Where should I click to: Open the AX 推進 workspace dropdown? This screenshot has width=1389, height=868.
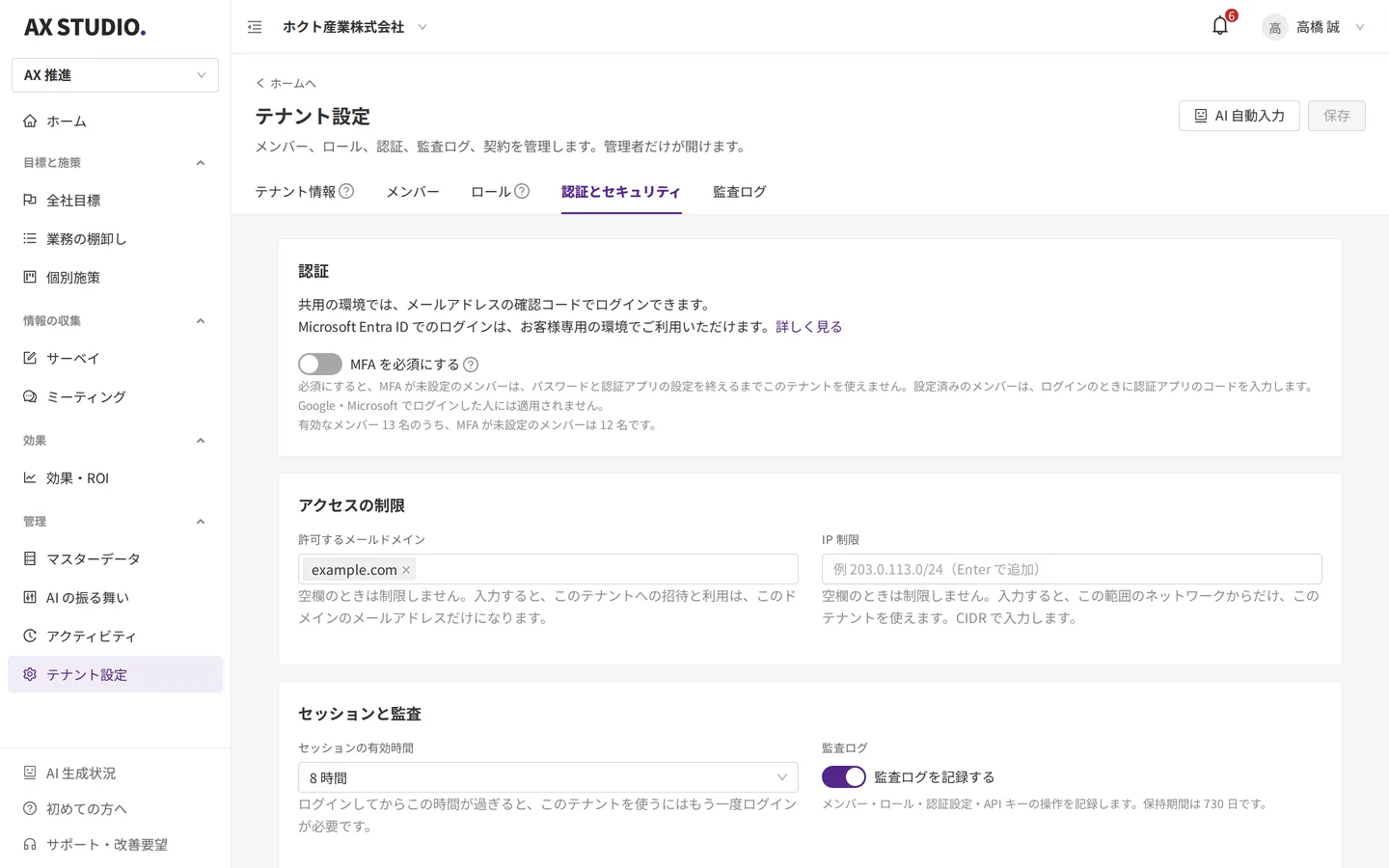(115, 75)
